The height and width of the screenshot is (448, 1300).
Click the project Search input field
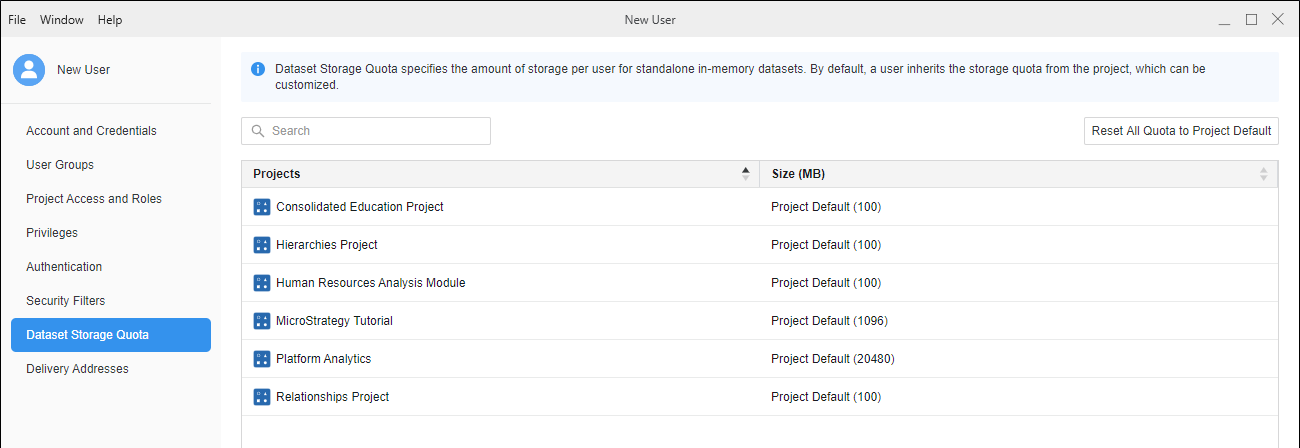(x=366, y=131)
